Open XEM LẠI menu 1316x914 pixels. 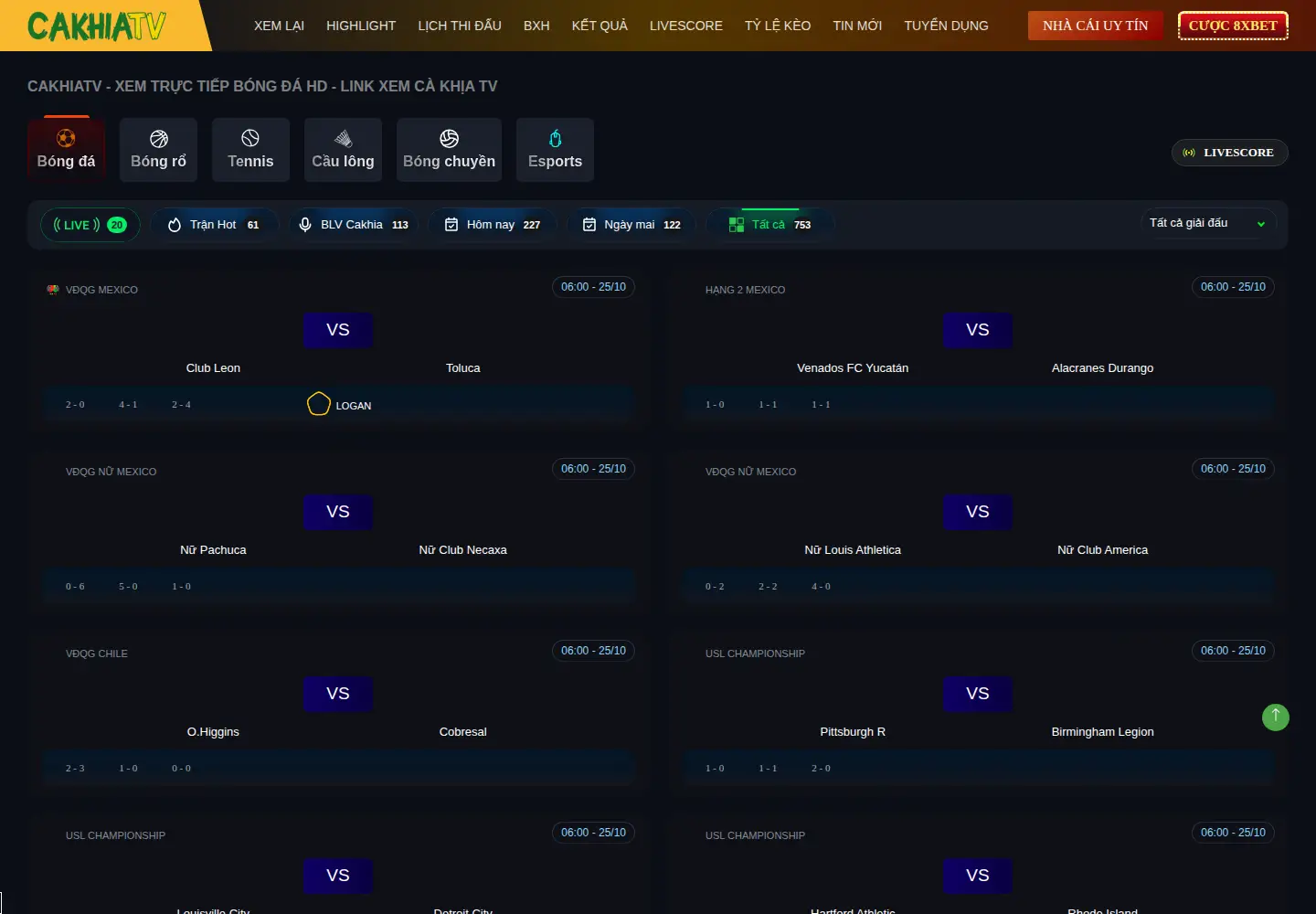click(279, 26)
